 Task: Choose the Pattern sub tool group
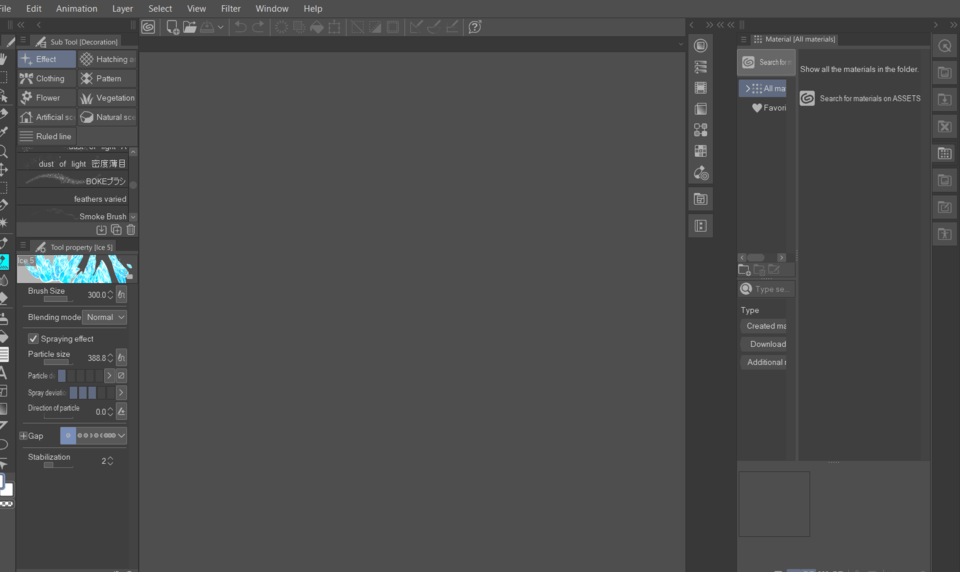tap(107, 78)
